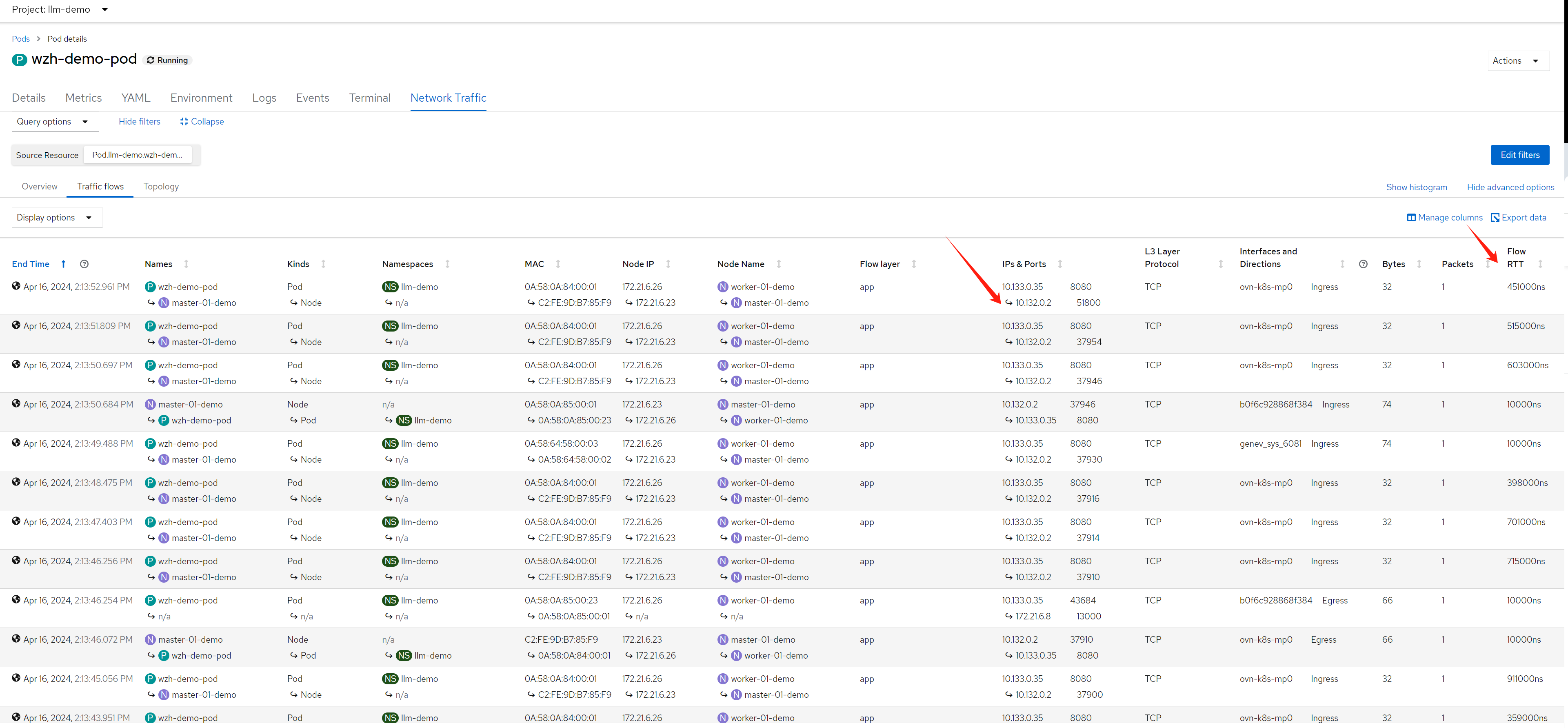Click the Collapse filters icon
Screen dimensions: 1568x728
click(184, 122)
